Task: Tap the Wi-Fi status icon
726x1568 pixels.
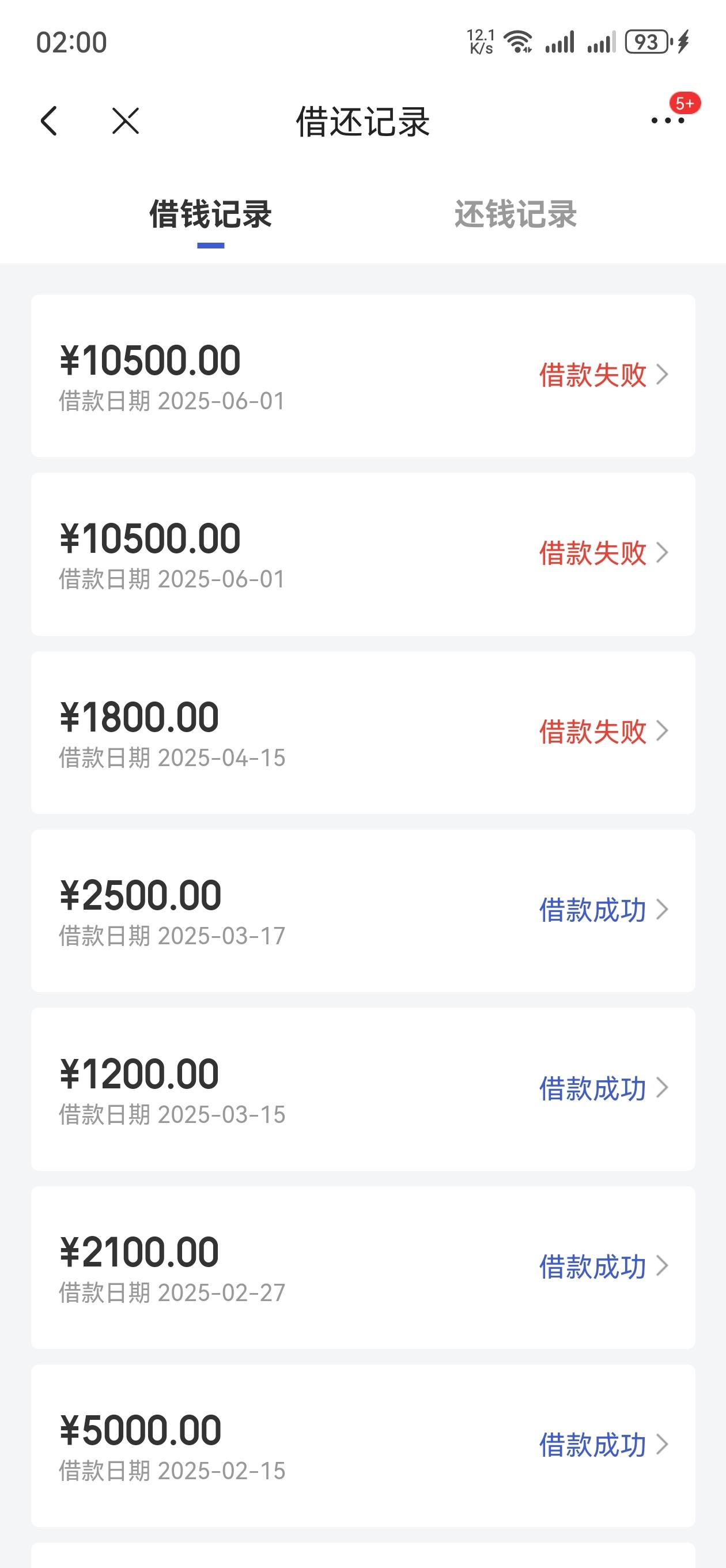Action: tap(520, 42)
